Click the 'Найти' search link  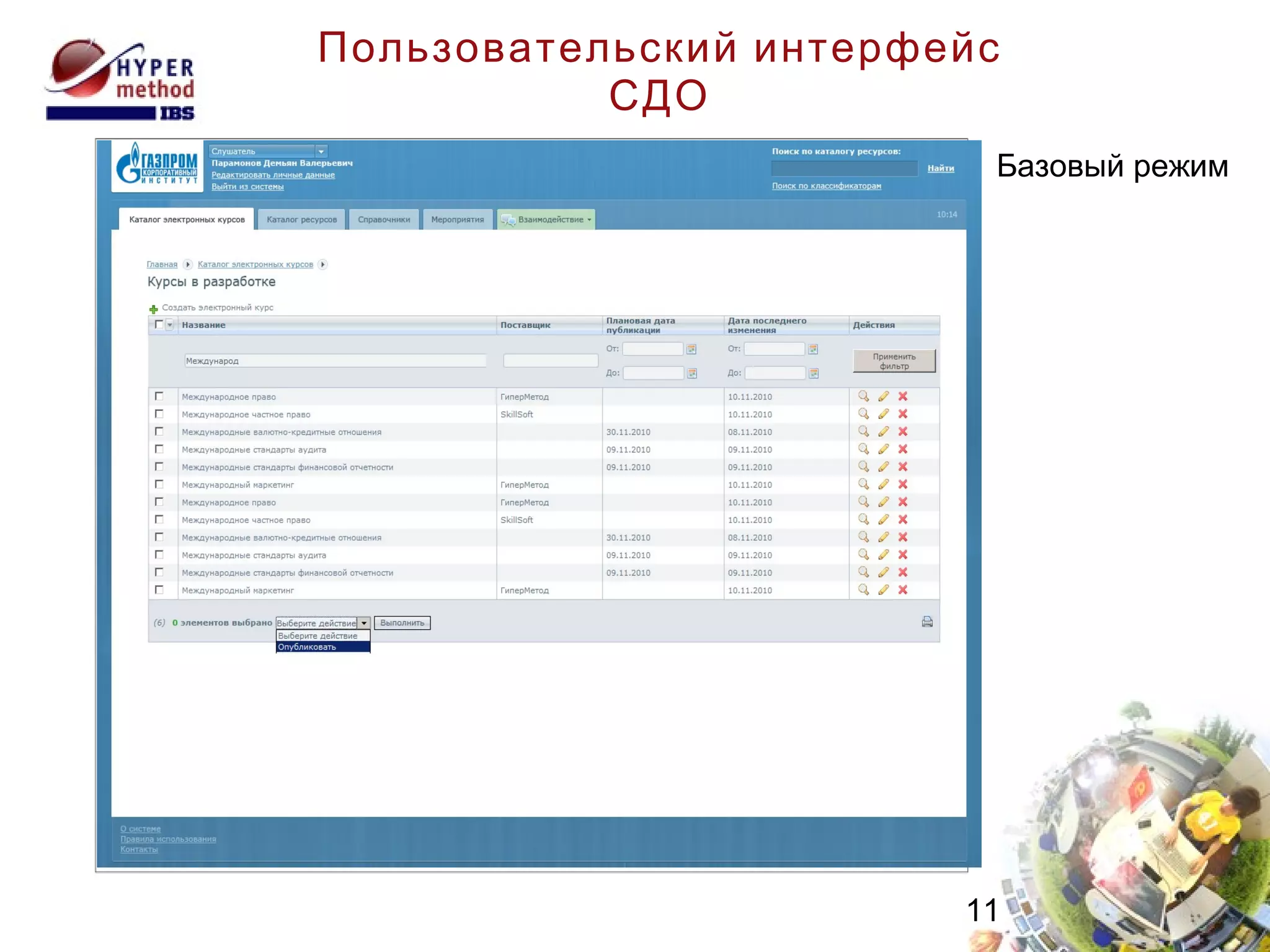[x=941, y=169]
